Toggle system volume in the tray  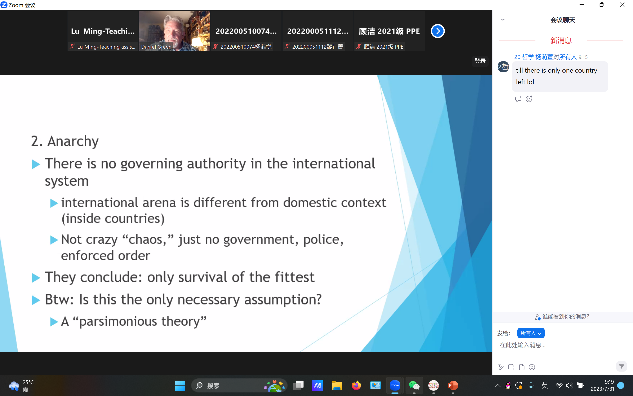coord(569,386)
